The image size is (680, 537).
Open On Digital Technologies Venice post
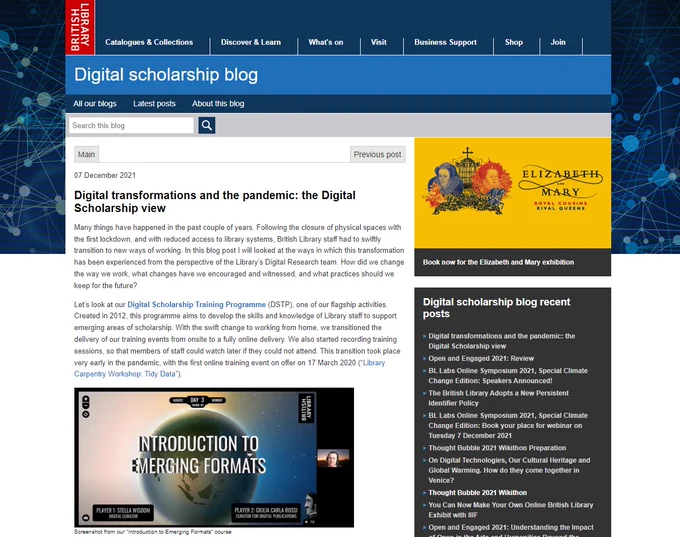point(509,470)
